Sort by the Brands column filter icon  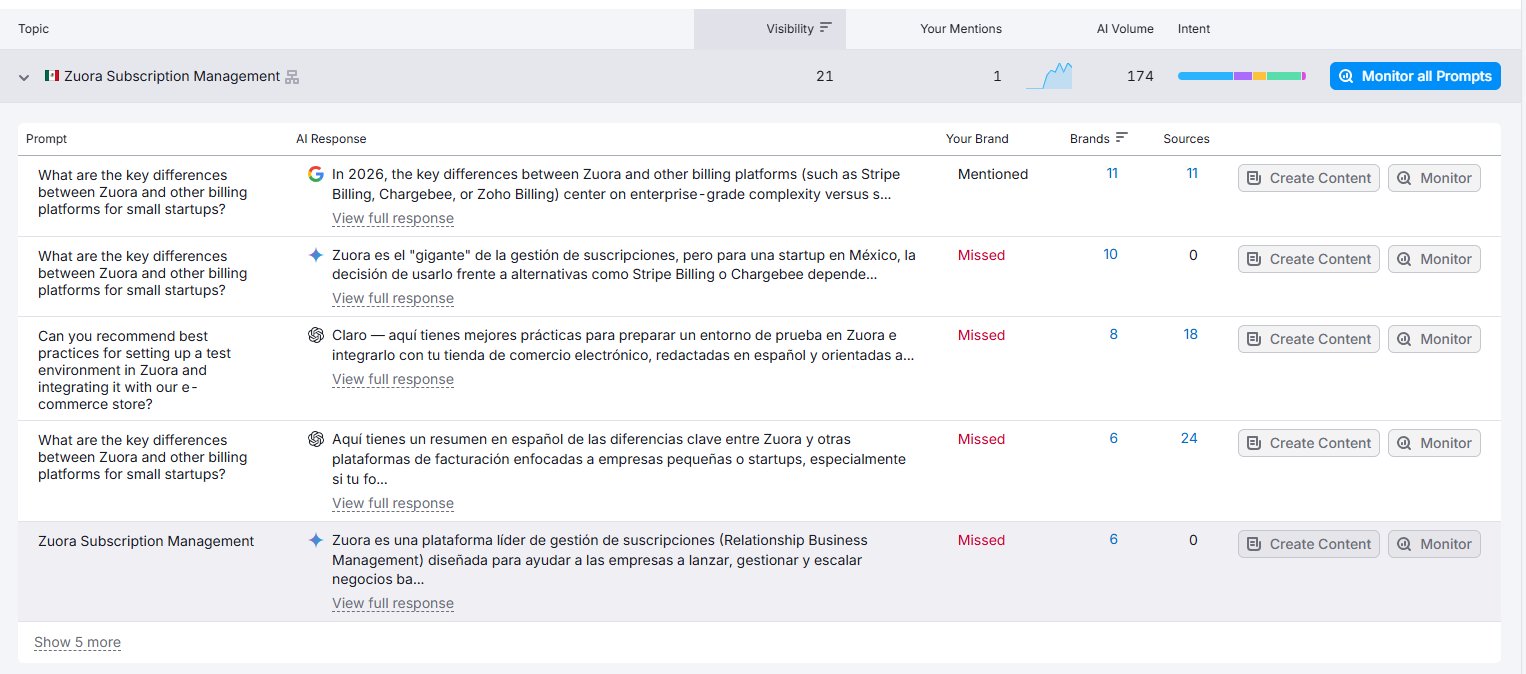click(1122, 138)
